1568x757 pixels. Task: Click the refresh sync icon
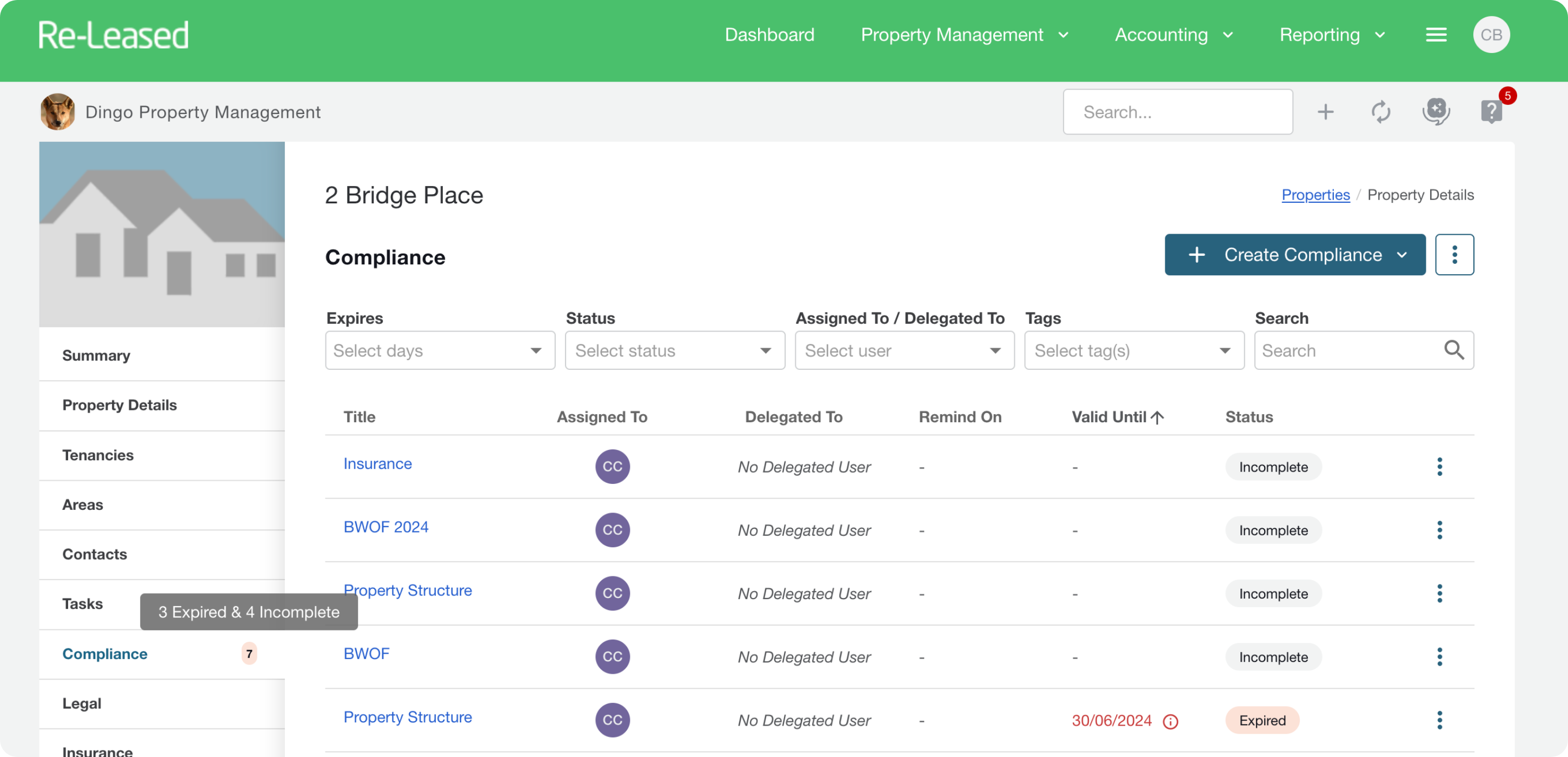click(1380, 112)
